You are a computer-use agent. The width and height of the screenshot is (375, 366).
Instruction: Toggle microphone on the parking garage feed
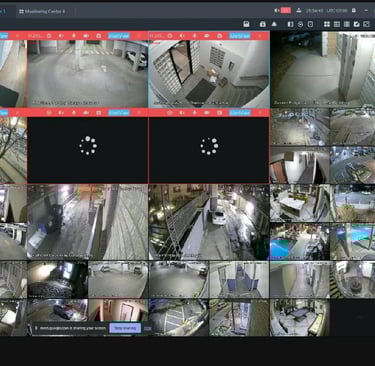(74, 36)
